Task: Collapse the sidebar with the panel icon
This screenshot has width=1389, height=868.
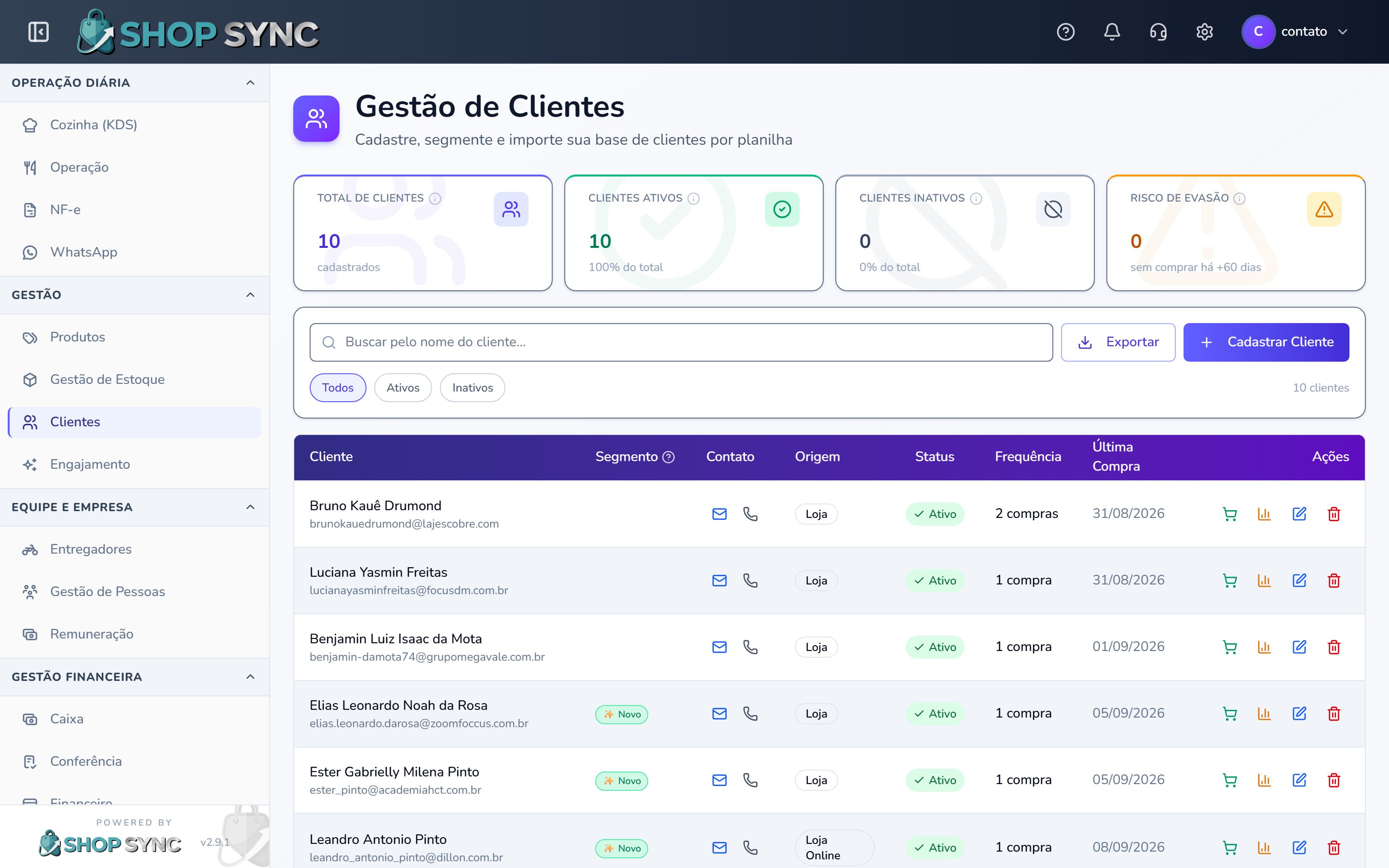Action: coord(39,31)
